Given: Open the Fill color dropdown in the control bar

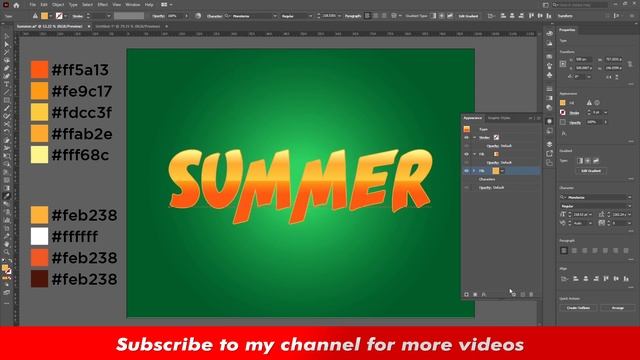Looking at the screenshot, I should (x=51, y=16).
